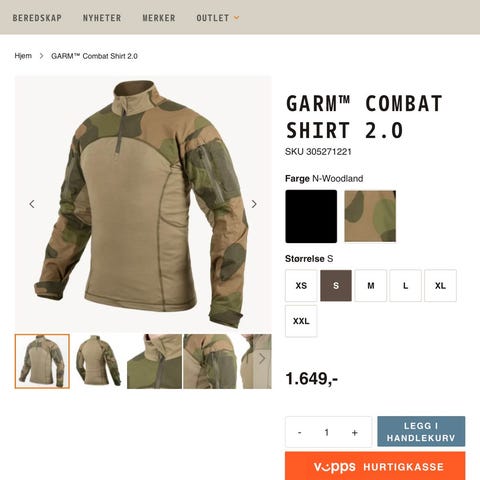The height and width of the screenshot is (480, 480).
Task: Go to Hjem breadcrumb link
Action: click(x=23, y=56)
